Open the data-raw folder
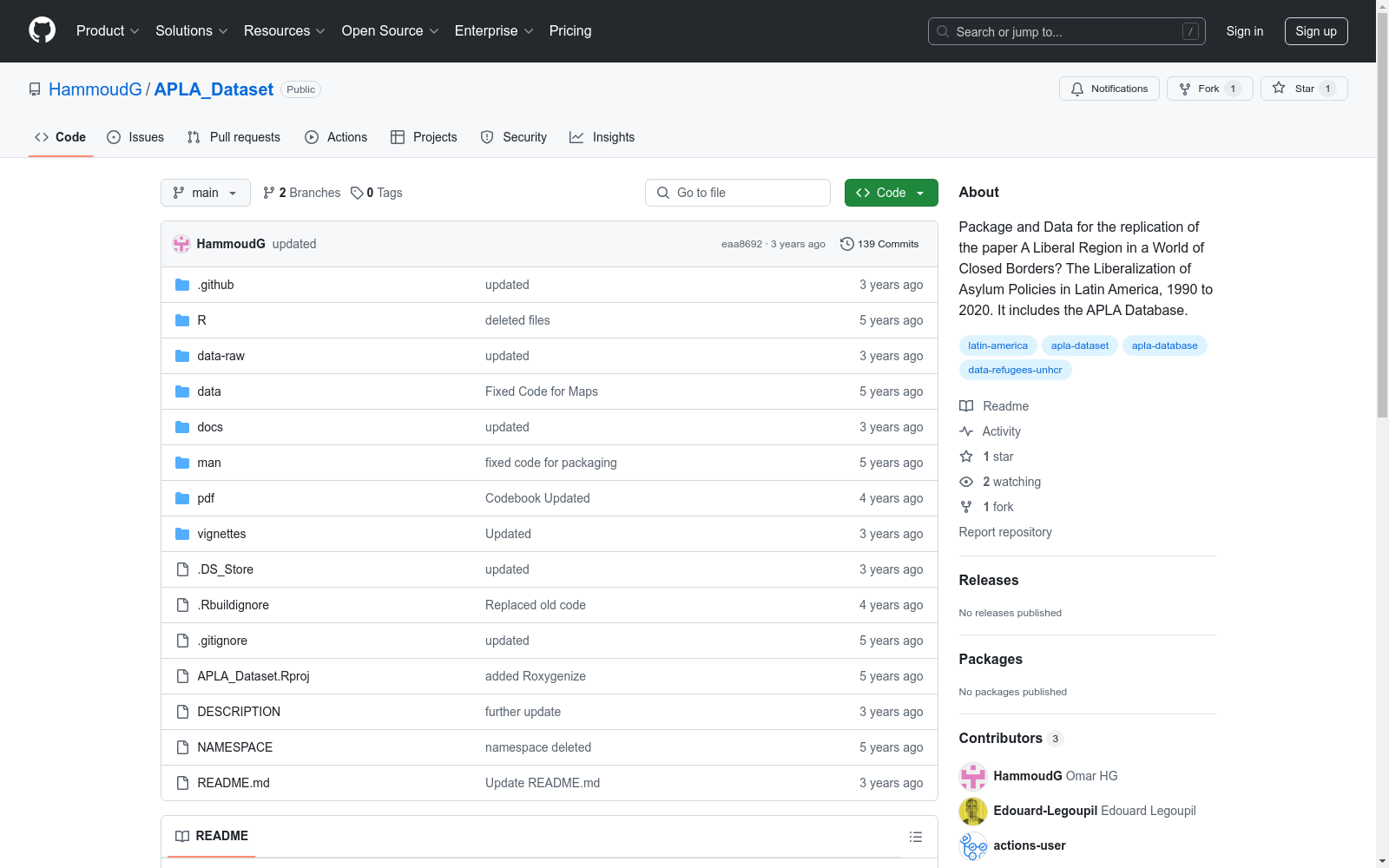The width and height of the screenshot is (1389, 868). tap(221, 356)
